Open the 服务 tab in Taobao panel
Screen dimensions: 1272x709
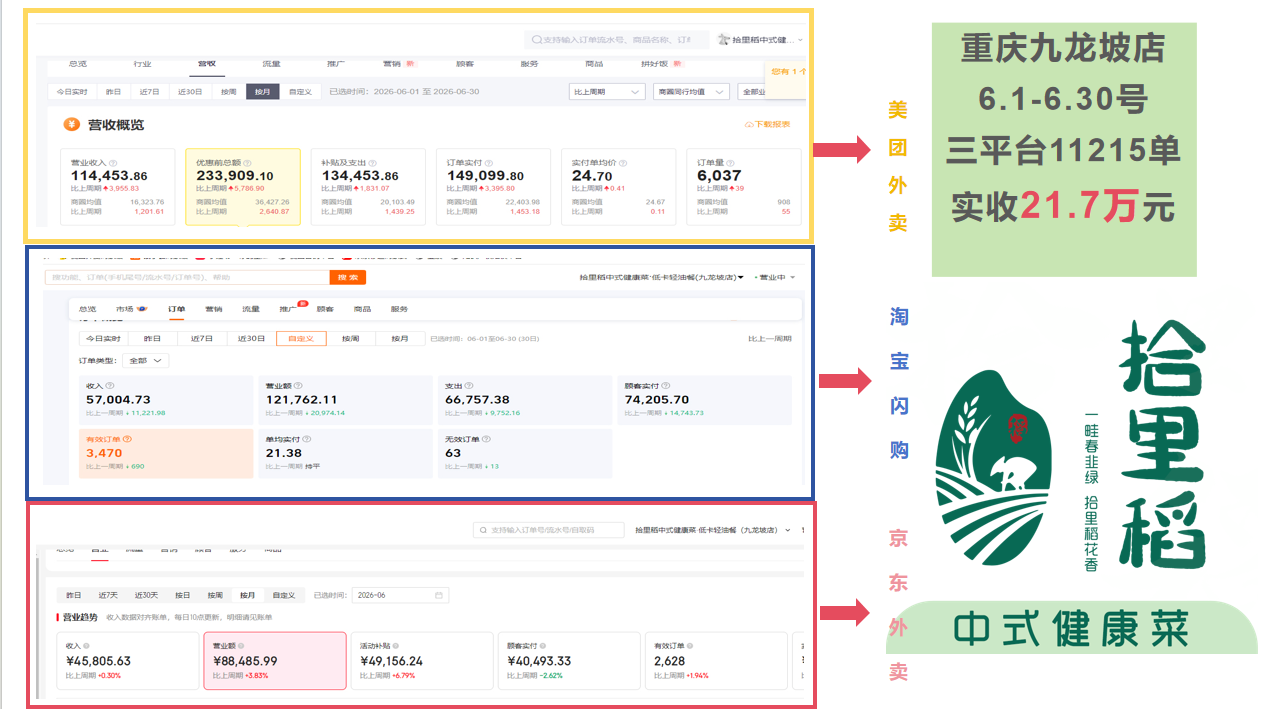pyautogui.click(x=399, y=309)
